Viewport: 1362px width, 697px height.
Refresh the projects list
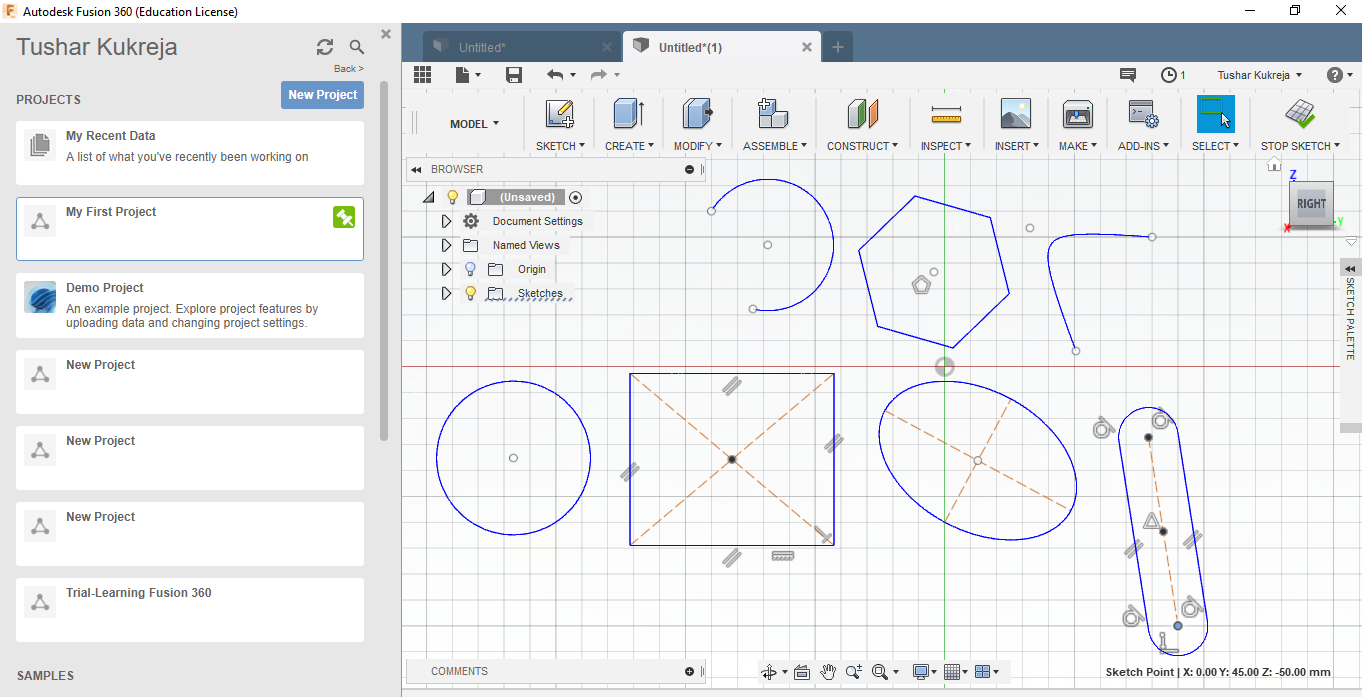point(325,47)
